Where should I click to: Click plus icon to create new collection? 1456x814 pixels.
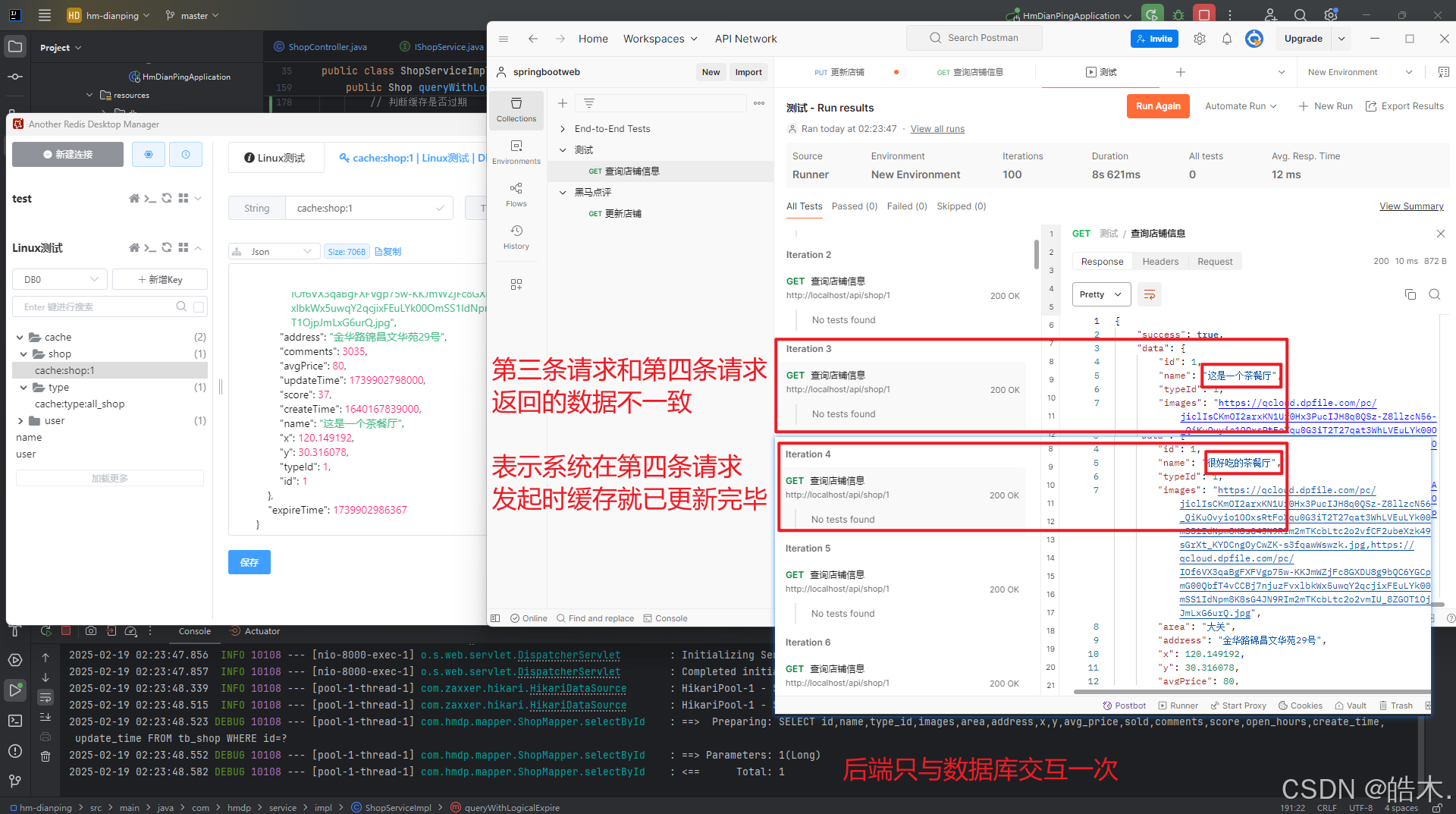[x=563, y=103]
